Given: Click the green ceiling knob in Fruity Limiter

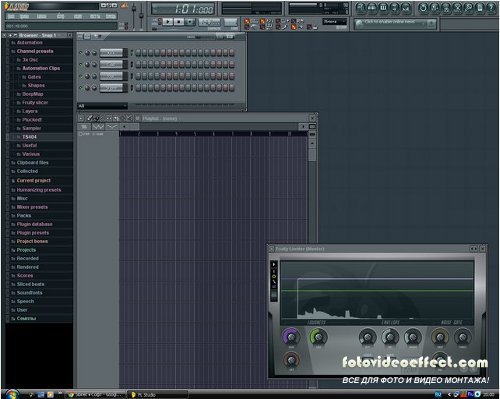Looking at the screenshot, I should point(318,337).
